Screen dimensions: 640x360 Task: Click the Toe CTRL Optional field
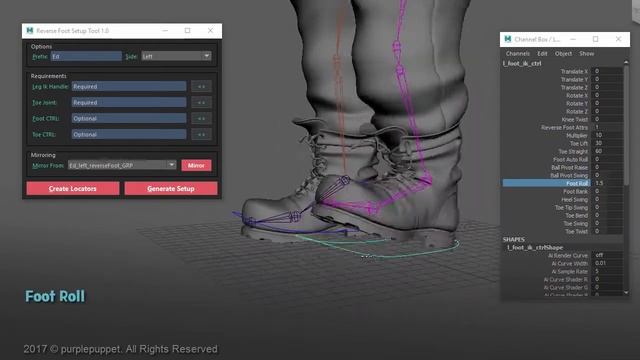[x=129, y=134]
